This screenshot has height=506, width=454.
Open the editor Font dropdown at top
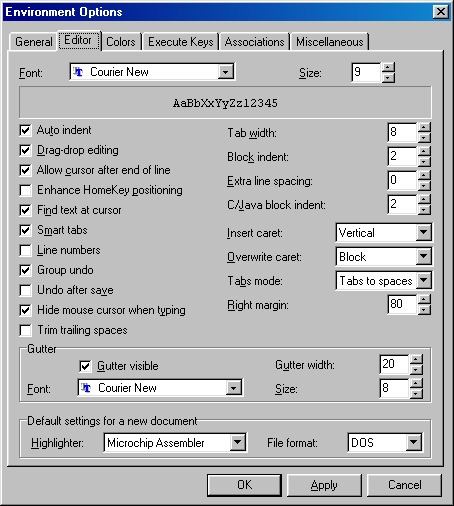225,72
